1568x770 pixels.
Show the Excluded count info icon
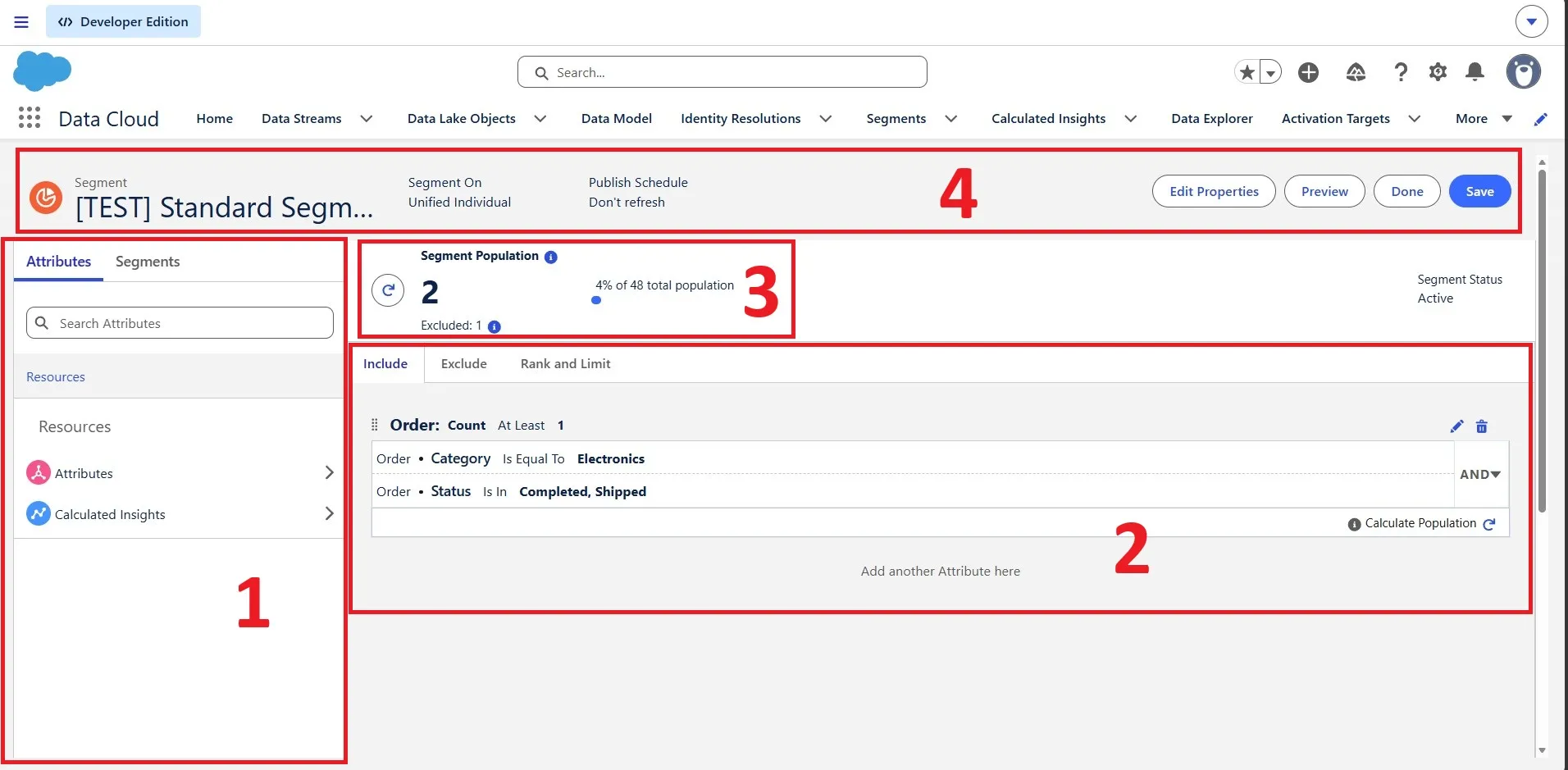tap(495, 326)
